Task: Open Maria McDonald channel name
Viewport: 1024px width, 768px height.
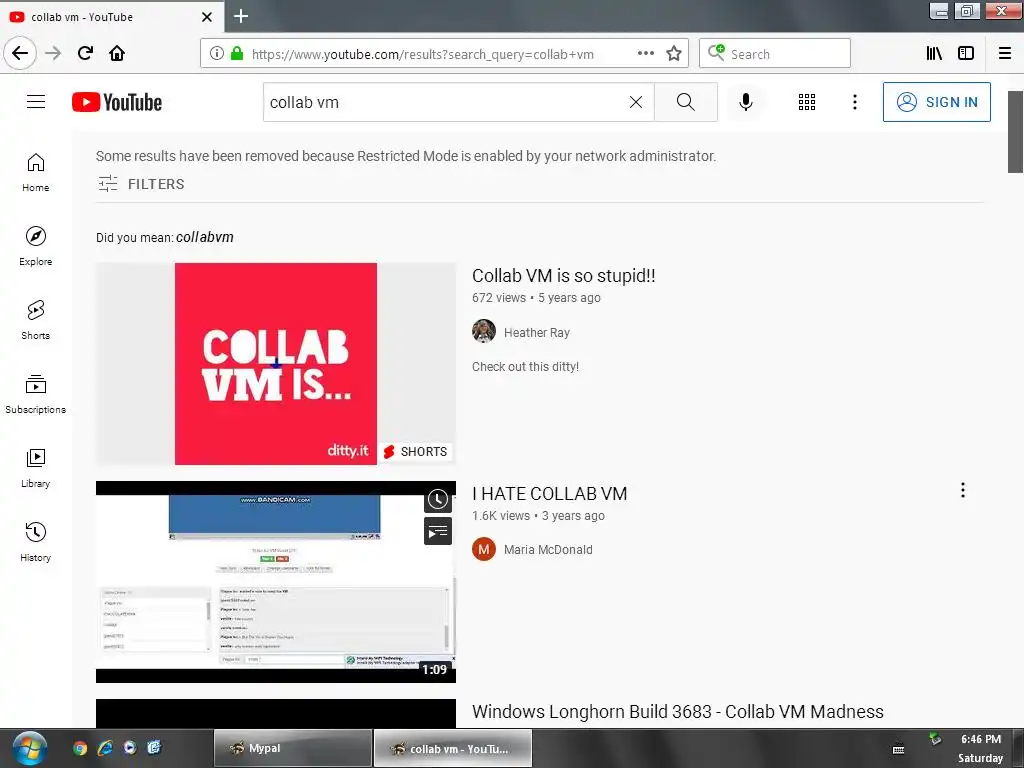Action: coord(548,550)
